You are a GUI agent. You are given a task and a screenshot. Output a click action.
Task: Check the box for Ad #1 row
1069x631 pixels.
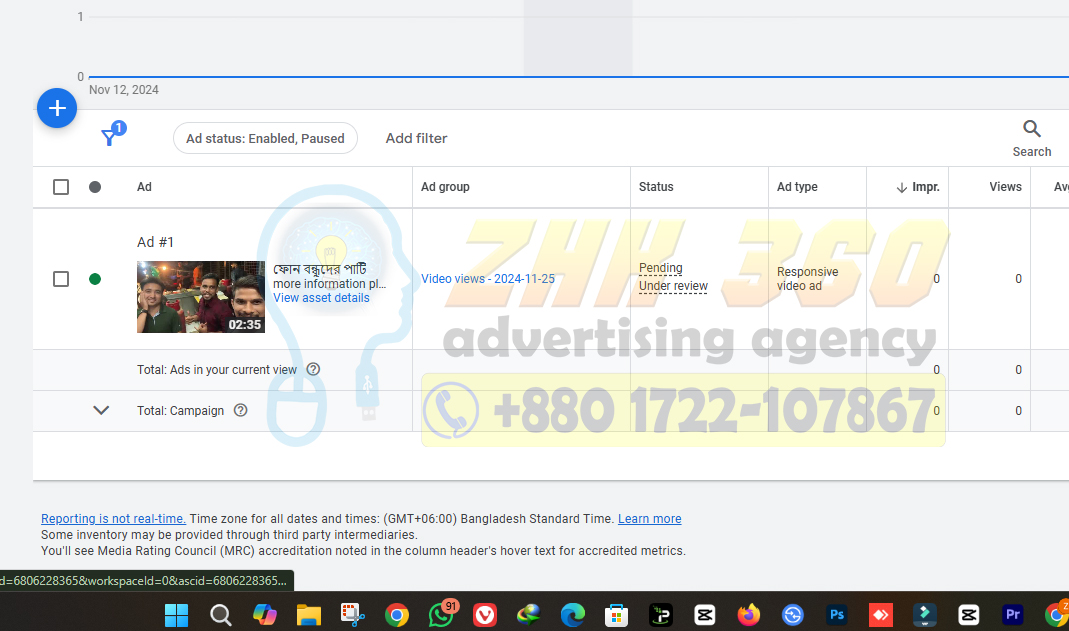coord(61,279)
